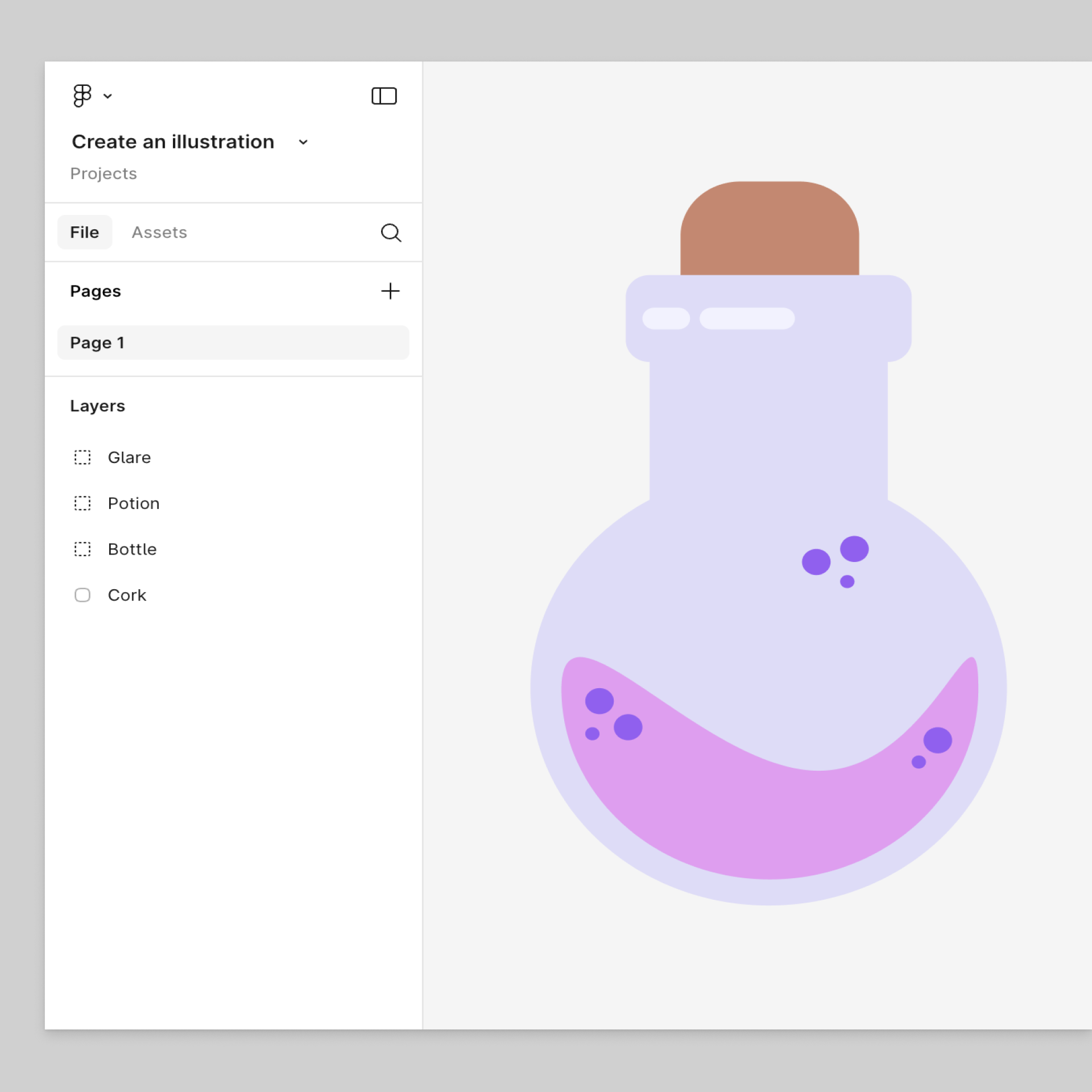The height and width of the screenshot is (1092, 1092).
Task: Toggle the sidebar panel collapse icon
Action: click(384, 96)
